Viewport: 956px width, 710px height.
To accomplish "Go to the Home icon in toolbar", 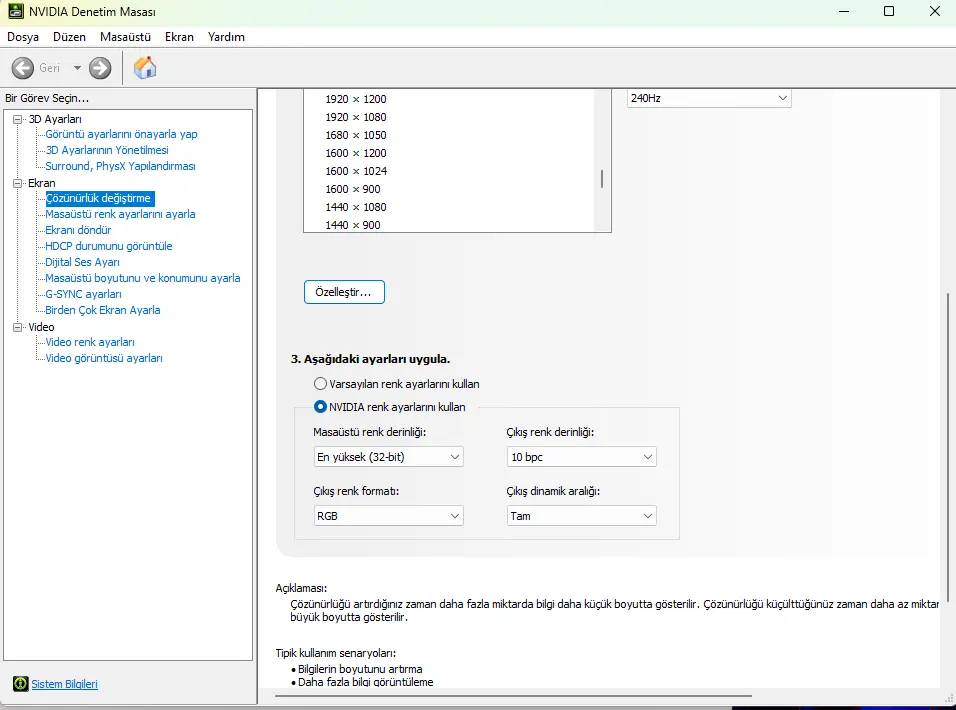I will point(145,68).
